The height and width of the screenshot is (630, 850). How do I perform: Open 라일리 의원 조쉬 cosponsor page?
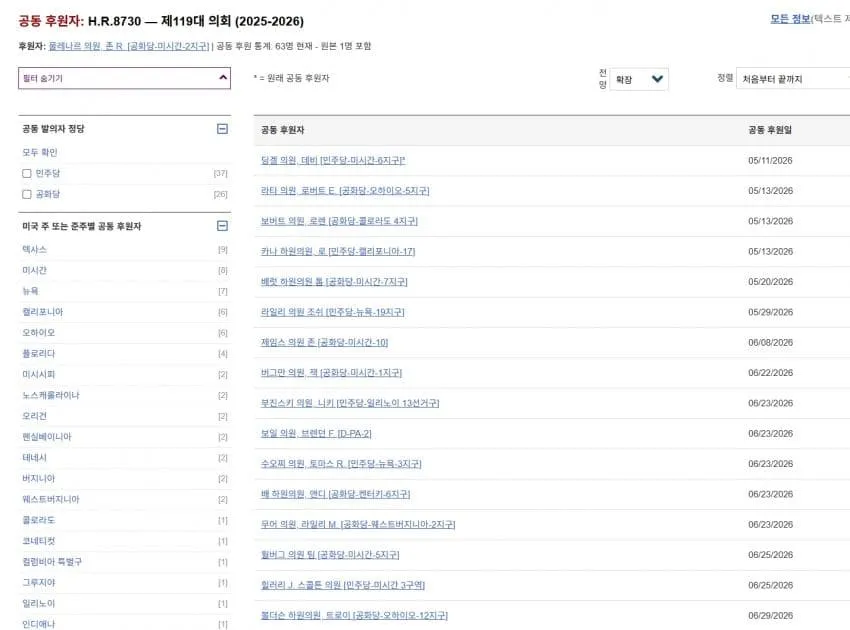tap(332, 312)
